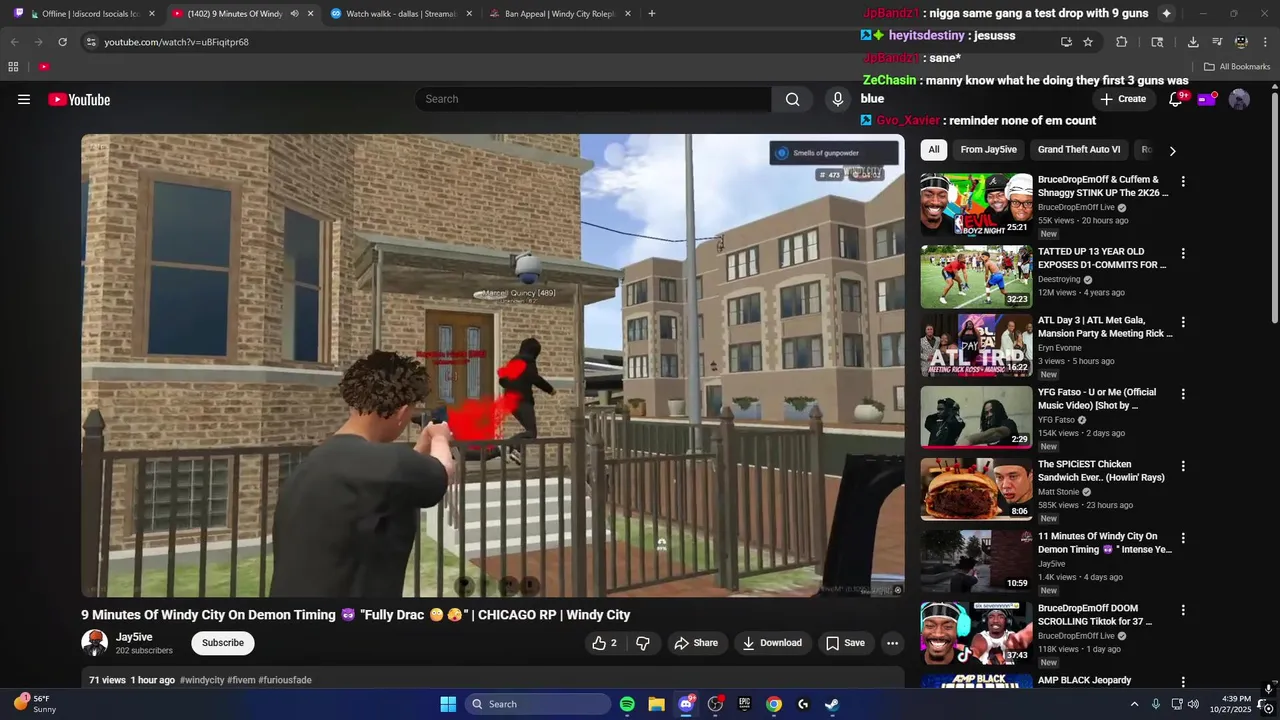Open a new browser tab
The width and height of the screenshot is (1280, 720).
pos(652,14)
